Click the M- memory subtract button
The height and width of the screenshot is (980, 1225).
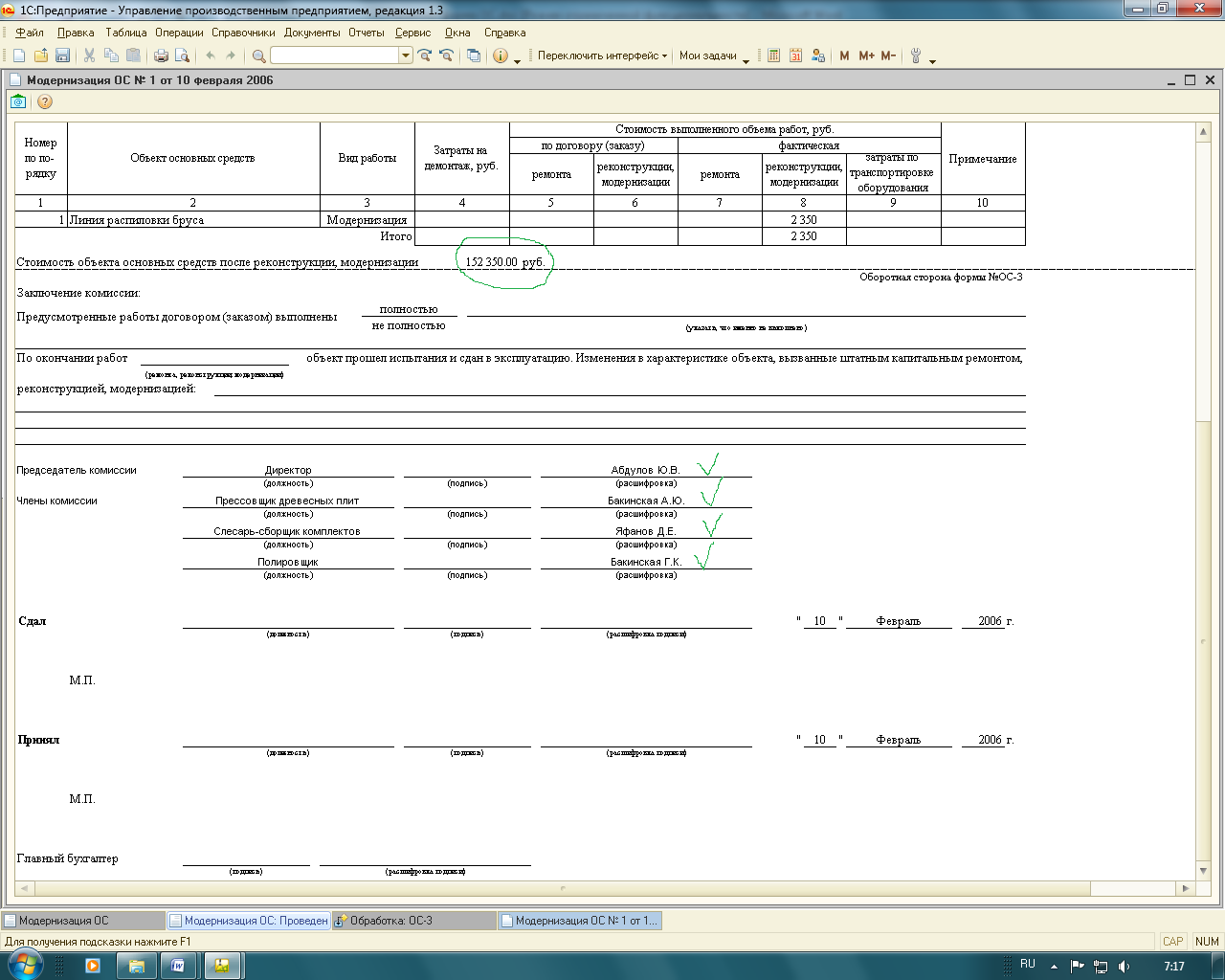888,56
